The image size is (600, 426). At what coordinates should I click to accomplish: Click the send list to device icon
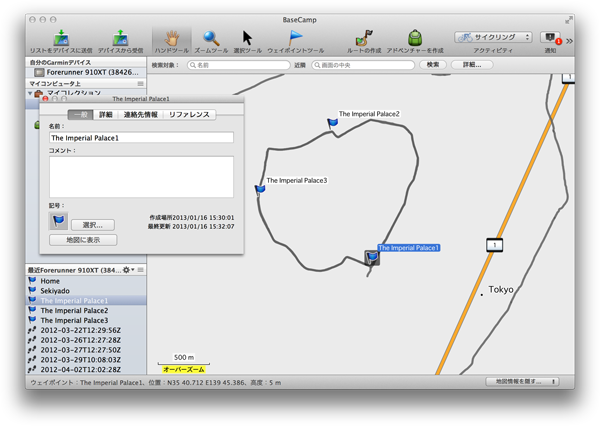click(59, 37)
